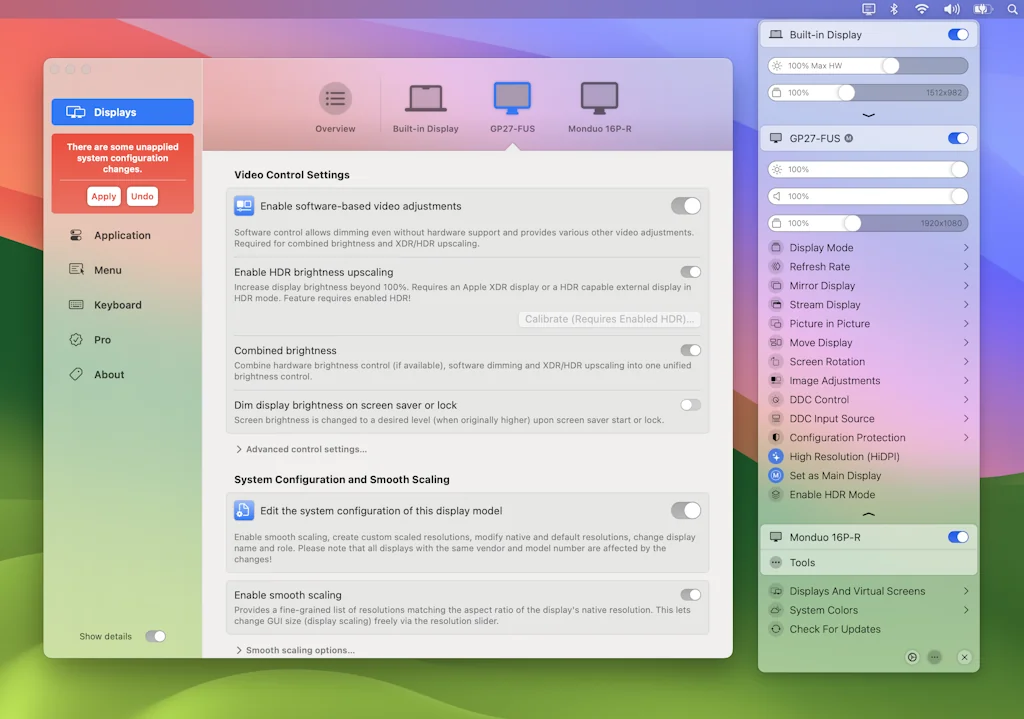Switch to the Monduo 16P-R tab
The height and width of the screenshot is (719, 1024).
[x=597, y=105]
